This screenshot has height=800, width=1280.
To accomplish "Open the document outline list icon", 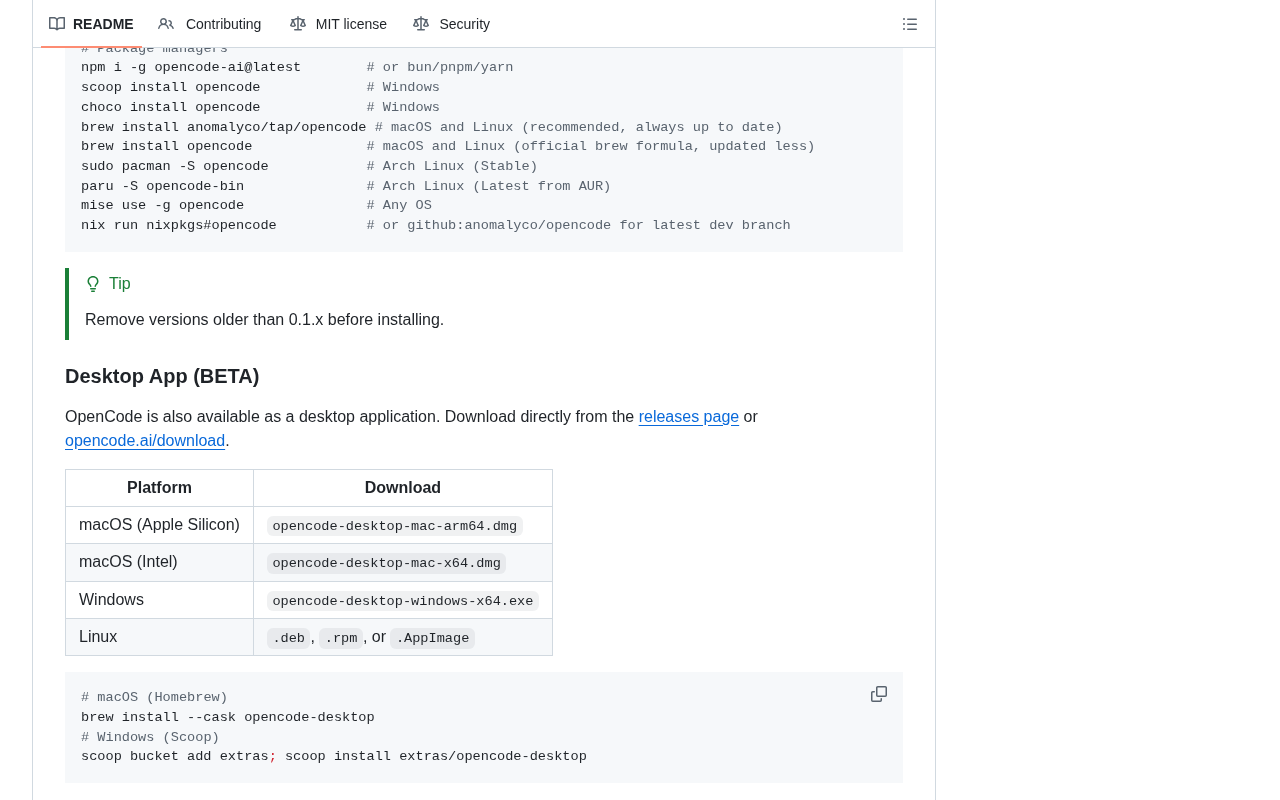I will click(910, 24).
